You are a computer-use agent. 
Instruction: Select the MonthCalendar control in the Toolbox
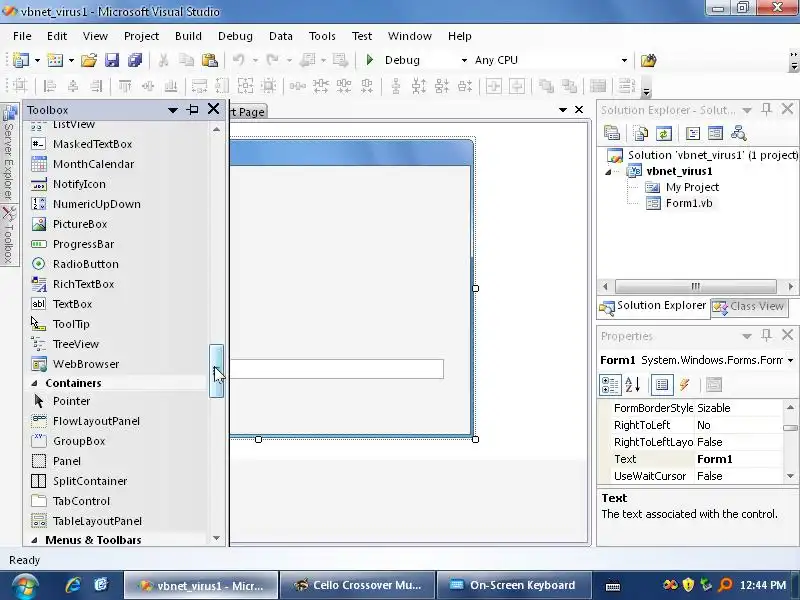93,164
